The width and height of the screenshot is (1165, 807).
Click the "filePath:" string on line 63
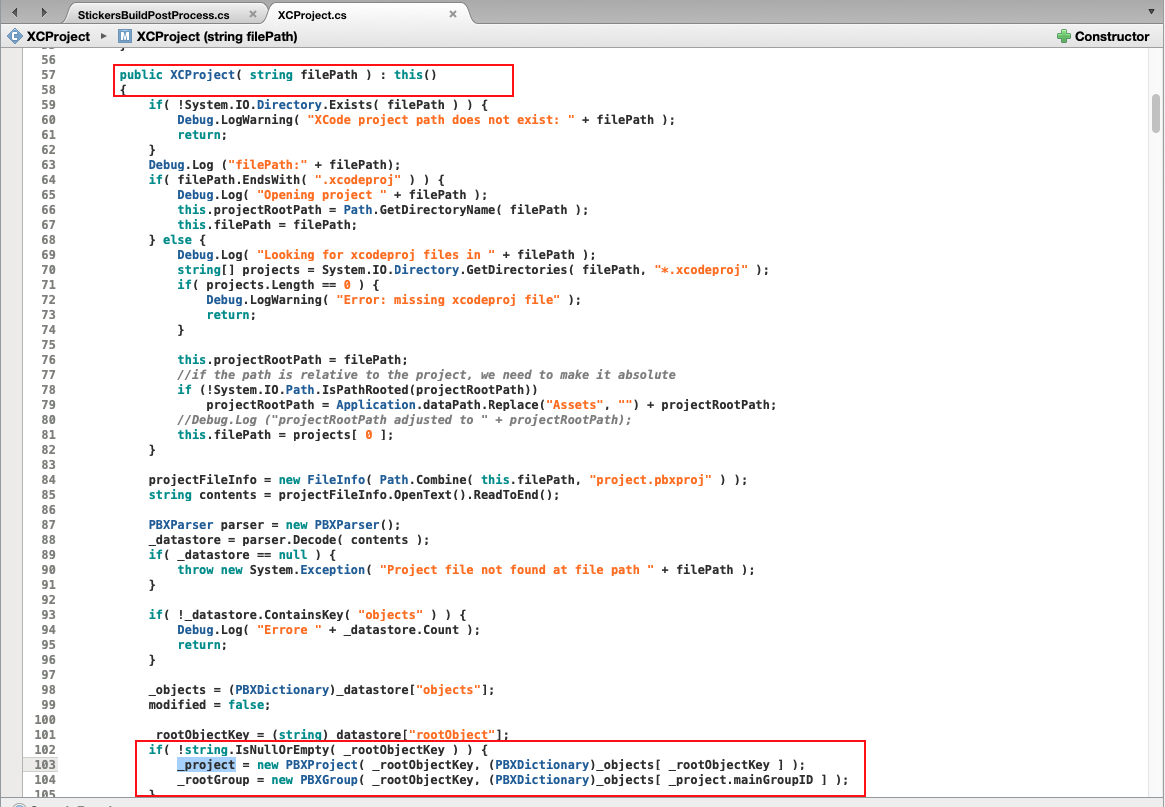coord(268,165)
